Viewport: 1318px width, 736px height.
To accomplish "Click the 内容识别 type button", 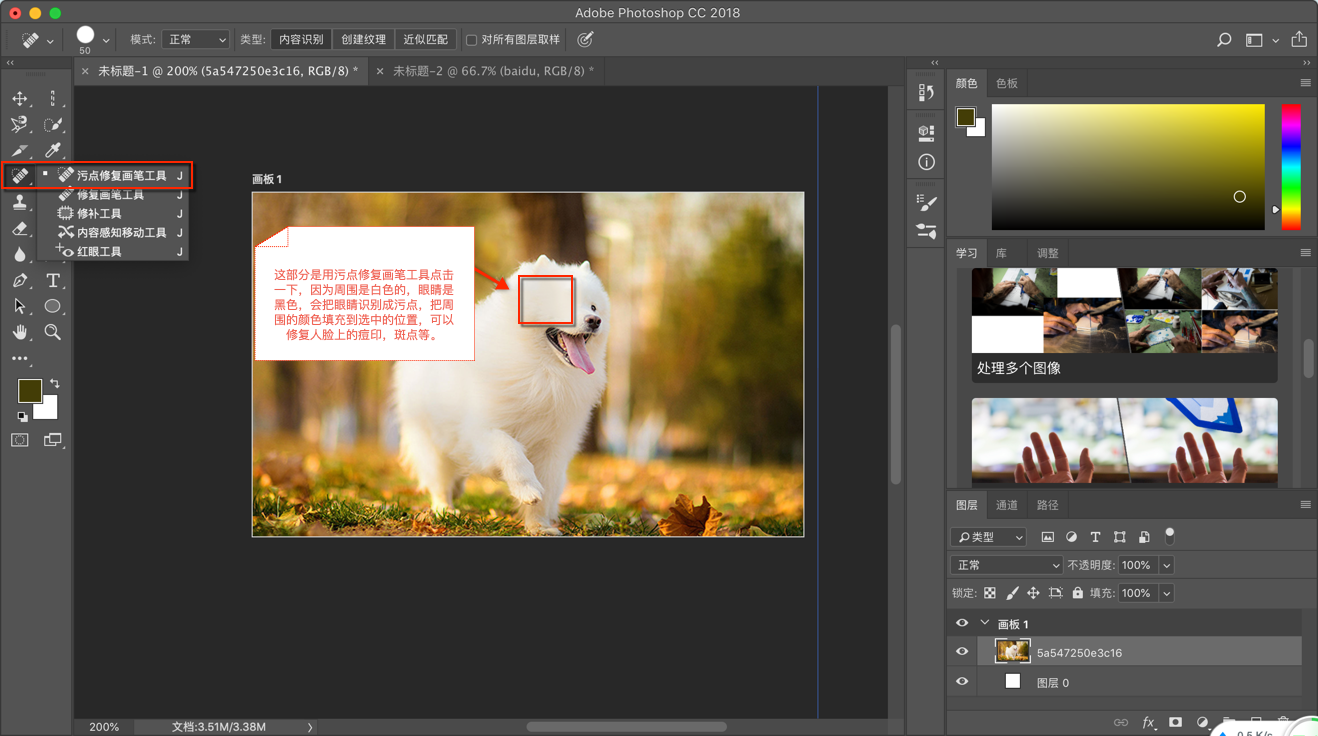I will coord(301,40).
